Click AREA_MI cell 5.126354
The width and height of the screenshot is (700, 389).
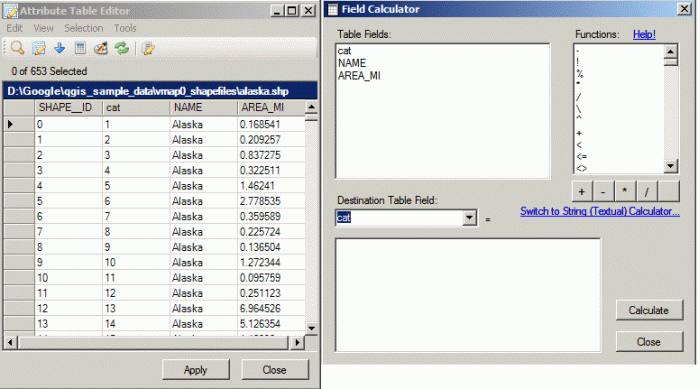tap(271, 323)
